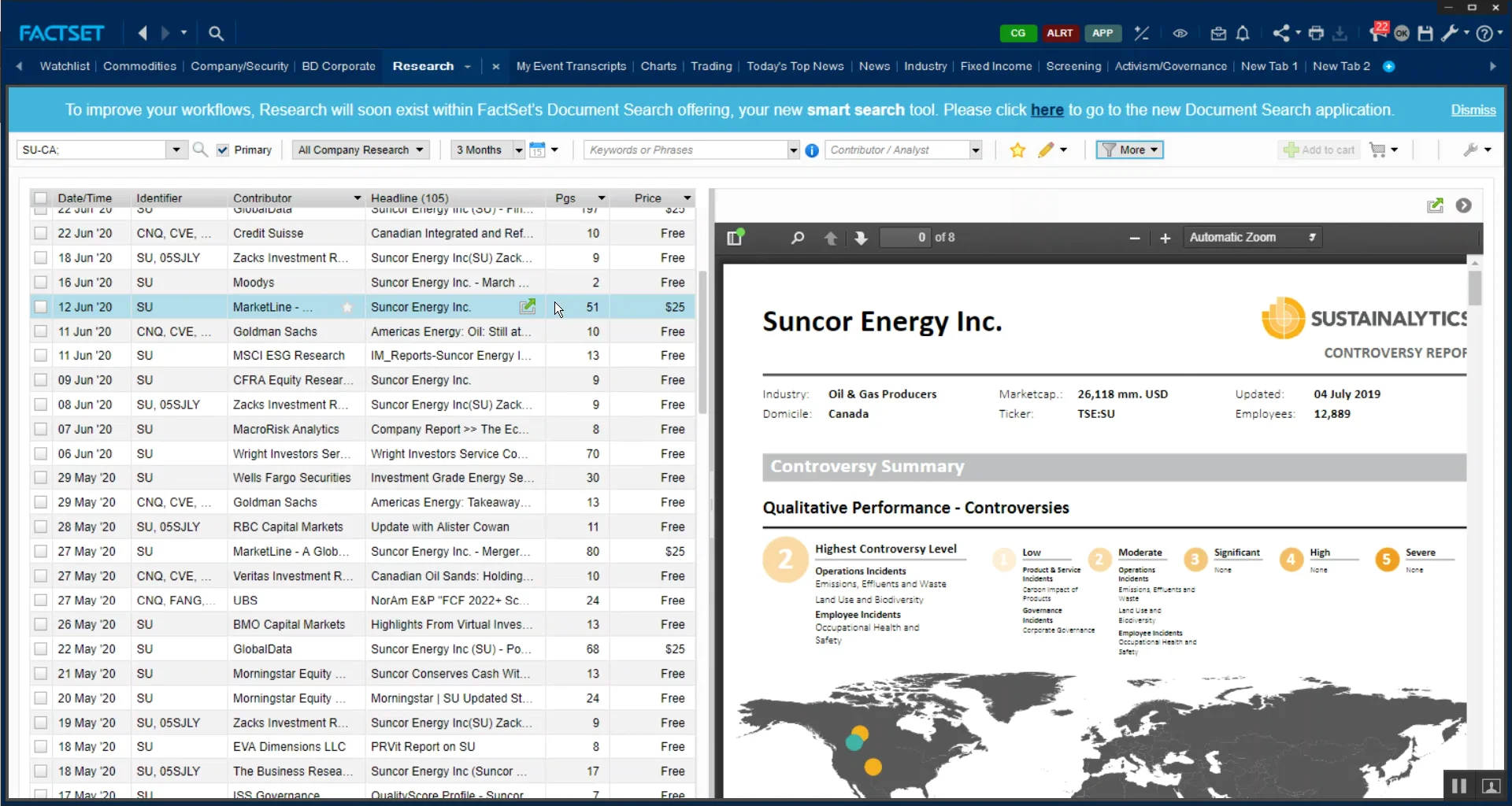Check the Wells Fargo Securities row checkbox
The width and height of the screenshot is (1512, 806).
tap(41, 477)
